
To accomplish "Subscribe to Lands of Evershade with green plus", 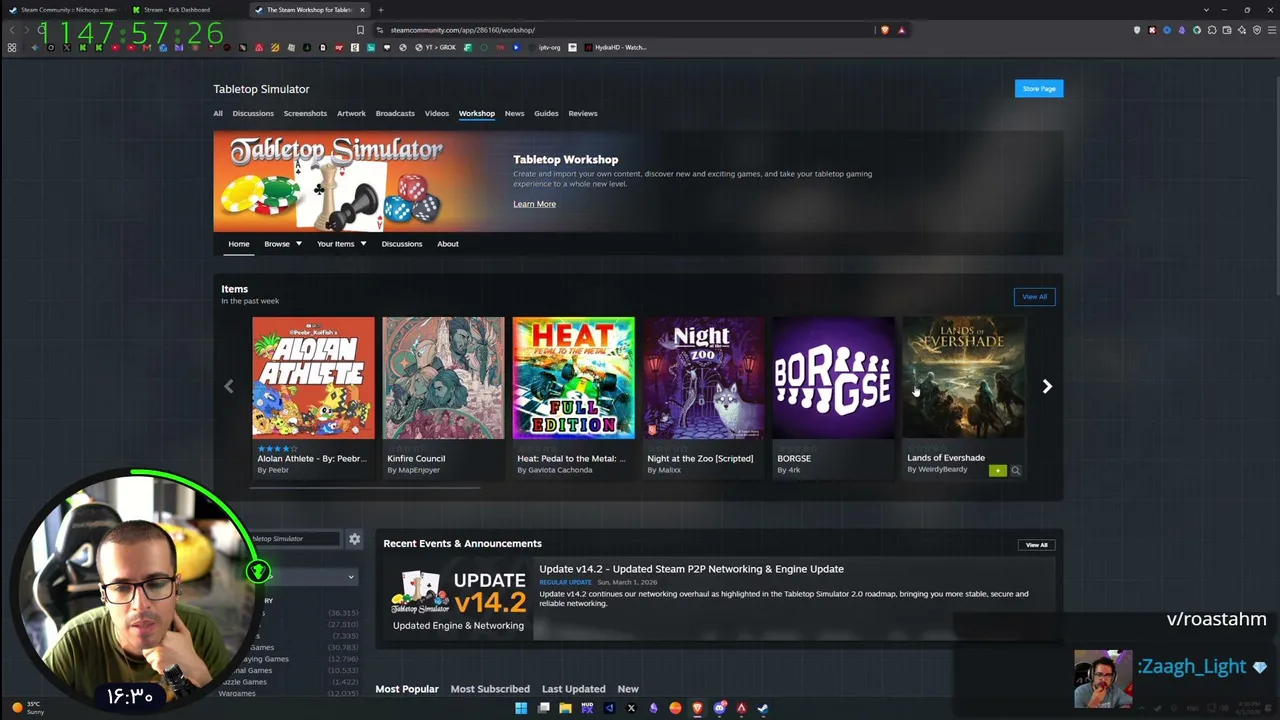I will 997,470.
